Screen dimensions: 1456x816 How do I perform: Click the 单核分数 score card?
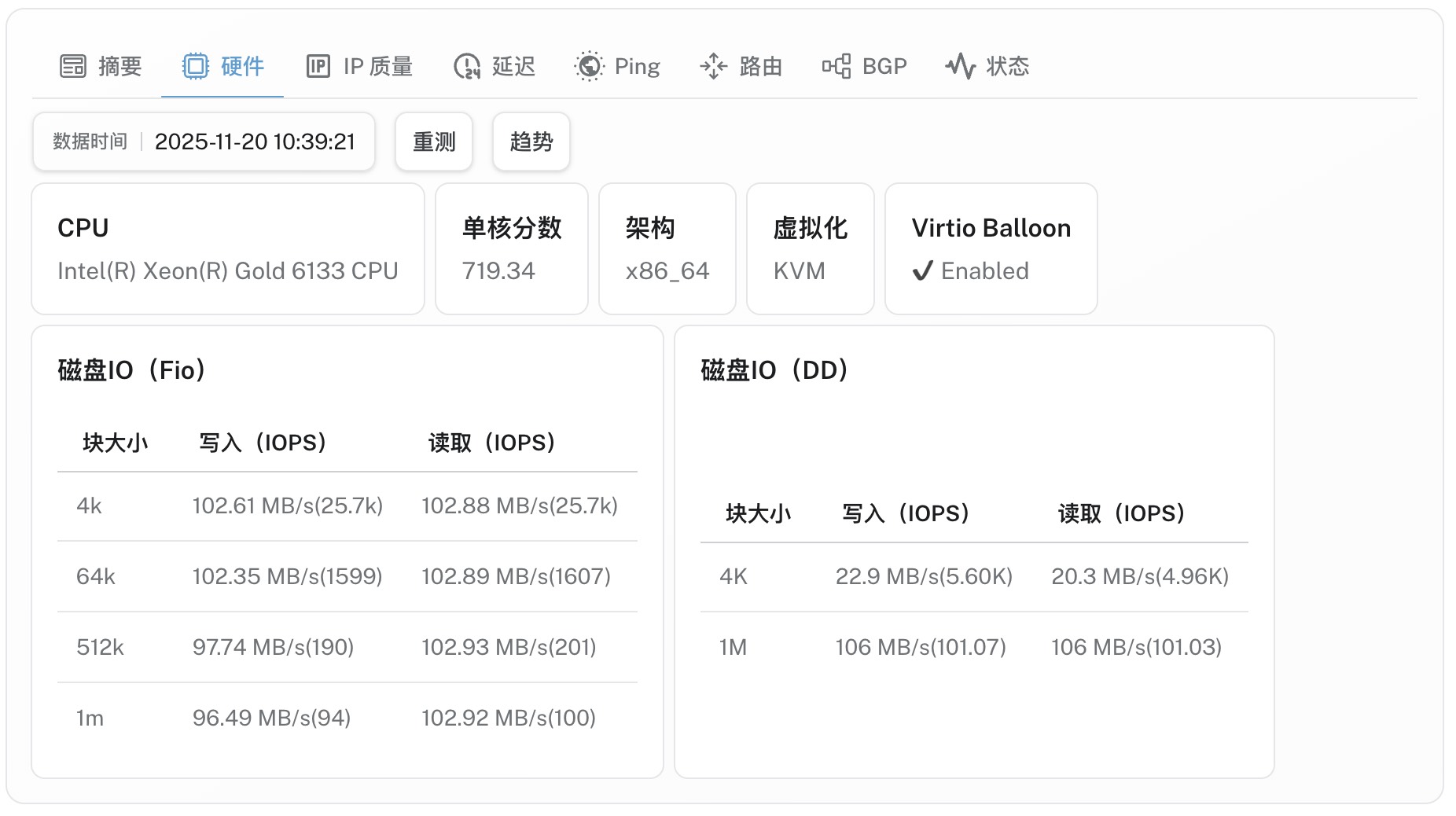[512, 249]
